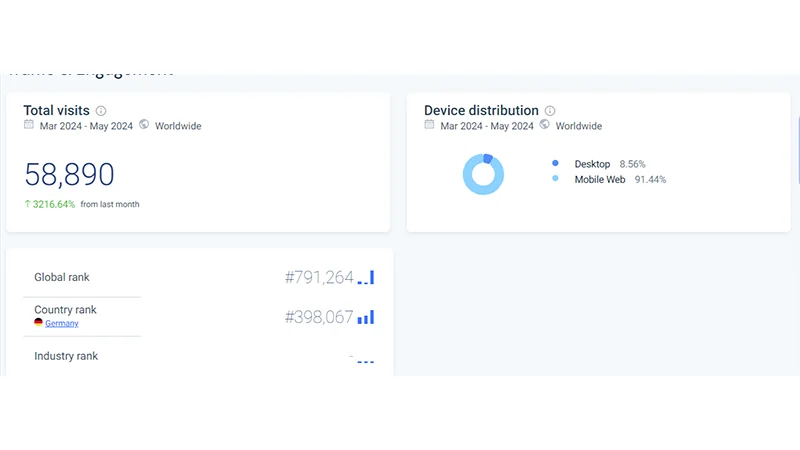Screen dimensions: 800x450
Task: Click the info icon beside Total visits
Action: tap(101, 111)
